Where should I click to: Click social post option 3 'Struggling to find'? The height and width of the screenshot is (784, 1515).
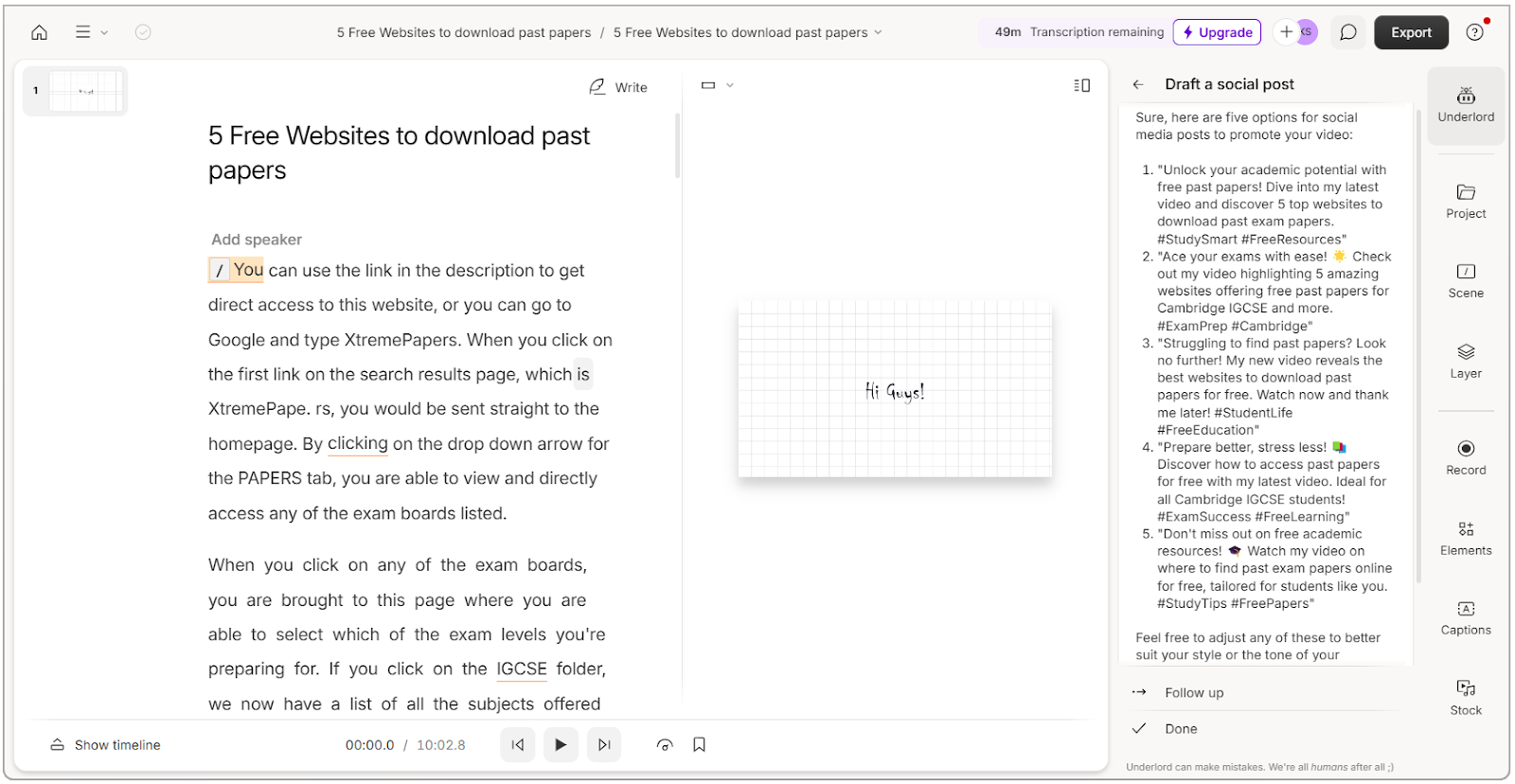[x=1271, y=386]
